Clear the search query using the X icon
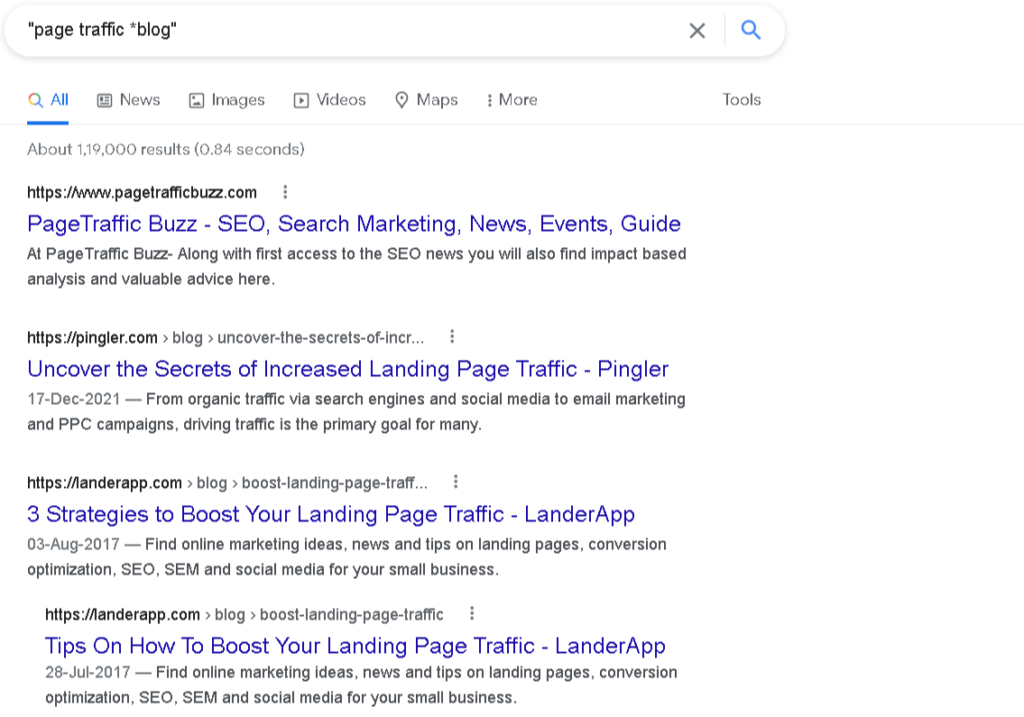This screenshot has width=1024, height=717. pos(697,30)
